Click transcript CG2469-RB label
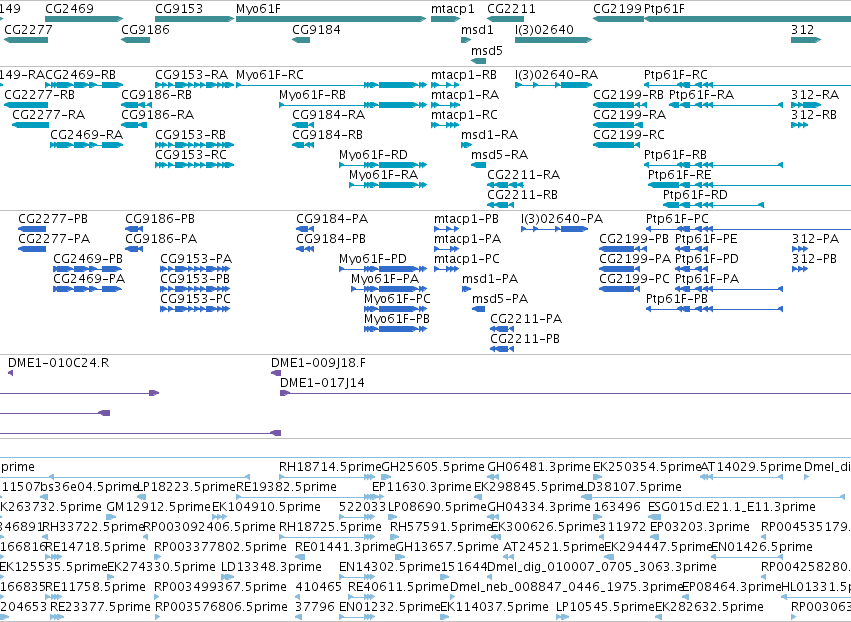The image size is (851, 622). click(x=80, y=74)
